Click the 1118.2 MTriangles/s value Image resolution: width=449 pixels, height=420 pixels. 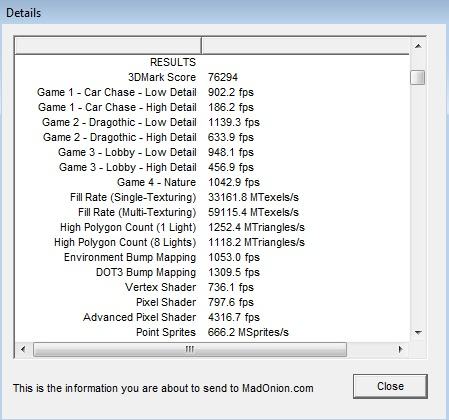(256, 242)
